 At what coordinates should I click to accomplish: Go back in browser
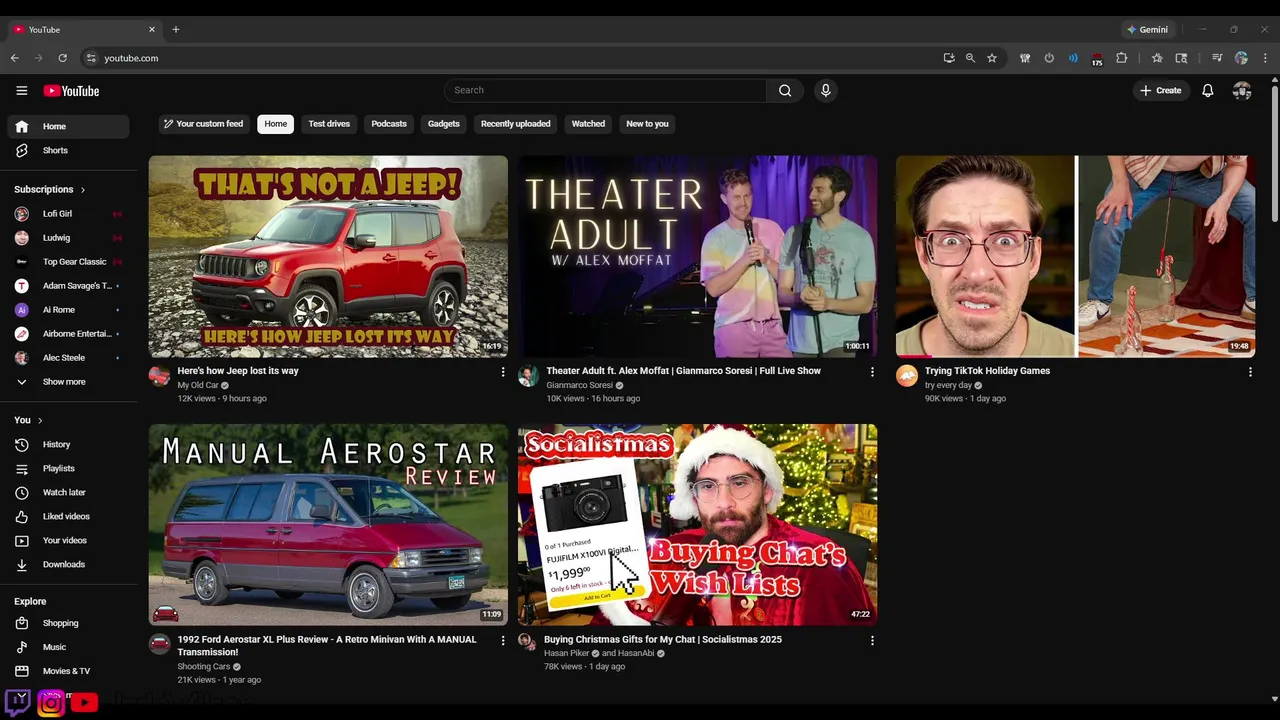click(x=15, y=58)
